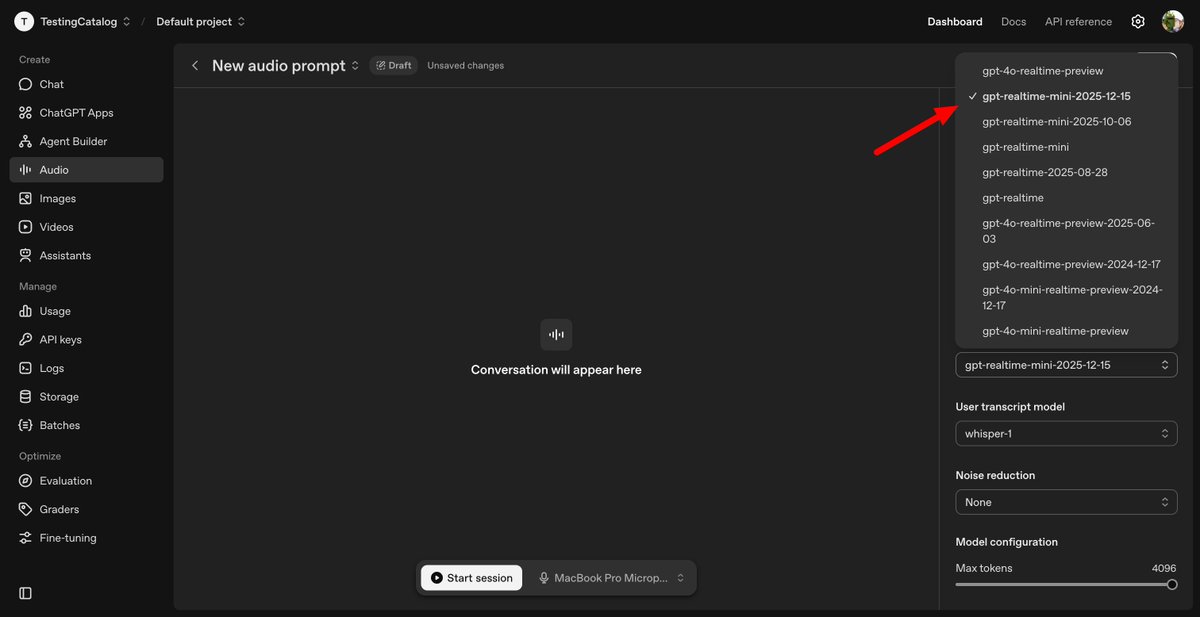The image size is (1200, 617).
Task: Open the API reference link
Action: point(1078,21)
